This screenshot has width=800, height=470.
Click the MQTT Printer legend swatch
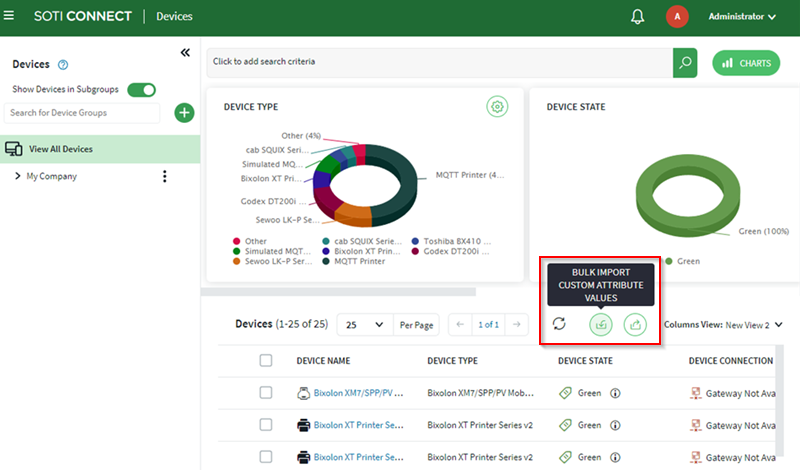tap(326, 261)
